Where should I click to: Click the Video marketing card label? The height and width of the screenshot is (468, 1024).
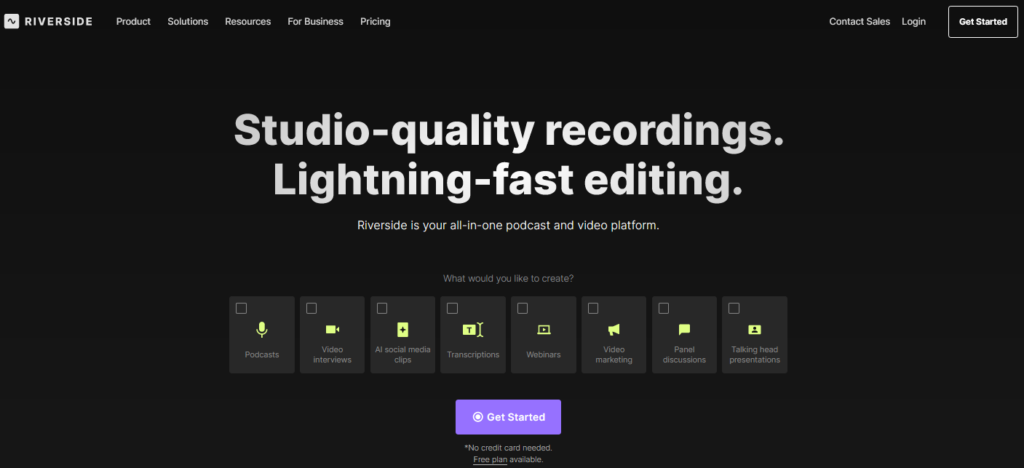(614, 354)
